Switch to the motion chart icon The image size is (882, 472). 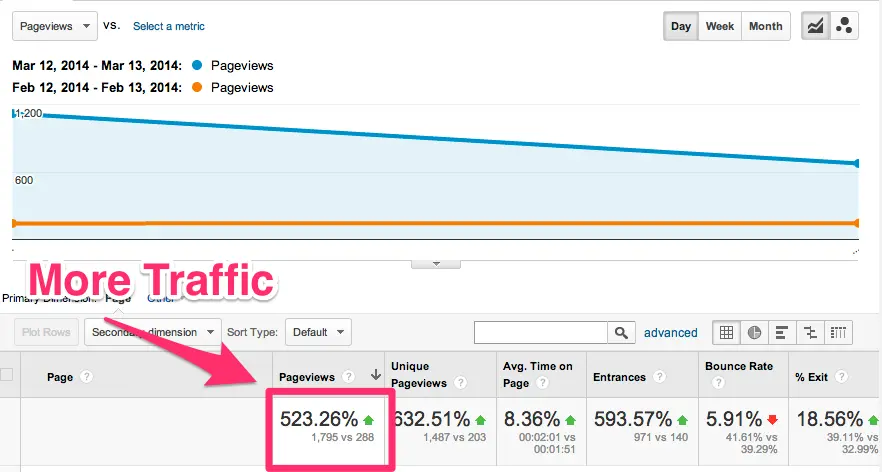(843, 26)
